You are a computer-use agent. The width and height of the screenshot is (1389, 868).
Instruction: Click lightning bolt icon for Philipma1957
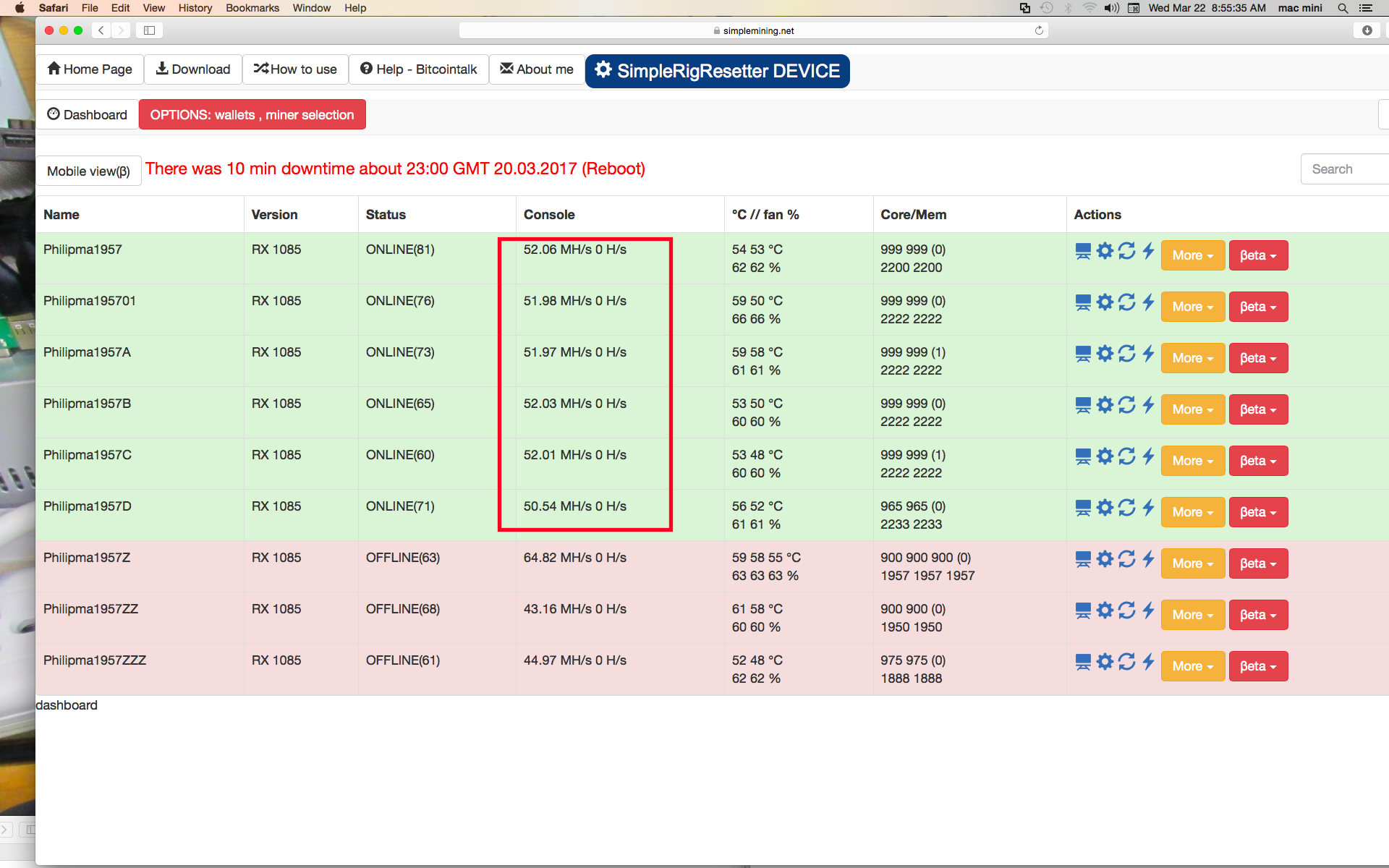(1148, 251)
